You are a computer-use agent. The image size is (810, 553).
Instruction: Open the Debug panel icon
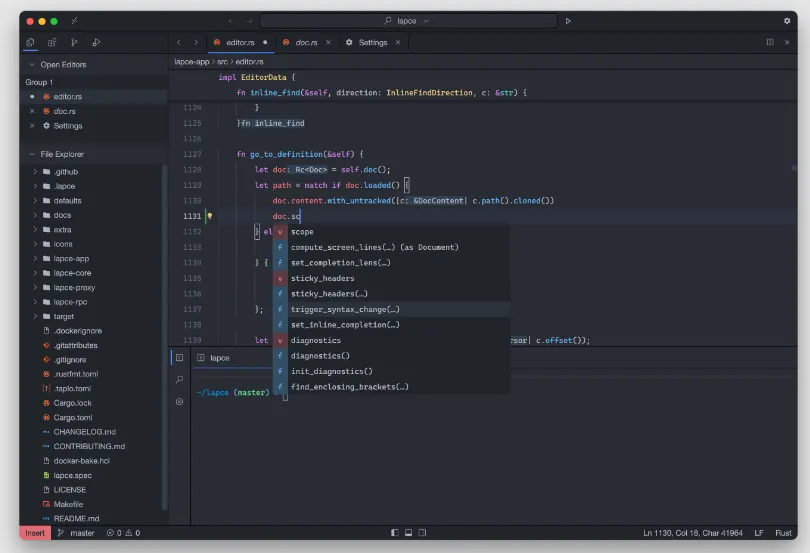pyautogui.click(x=96, y=42)
